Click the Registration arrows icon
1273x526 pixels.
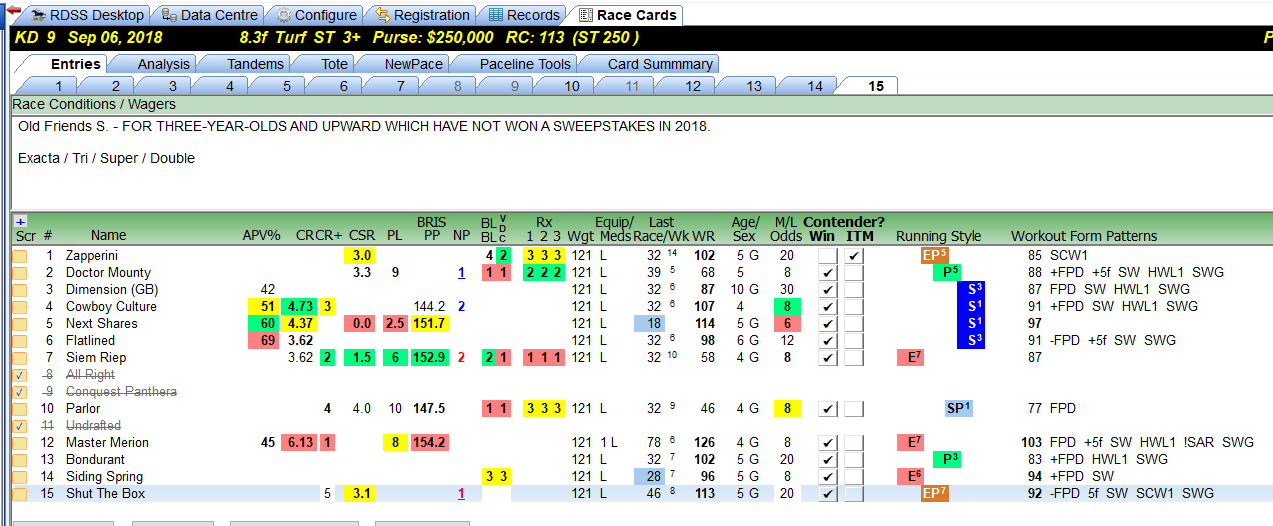(382, 15)
